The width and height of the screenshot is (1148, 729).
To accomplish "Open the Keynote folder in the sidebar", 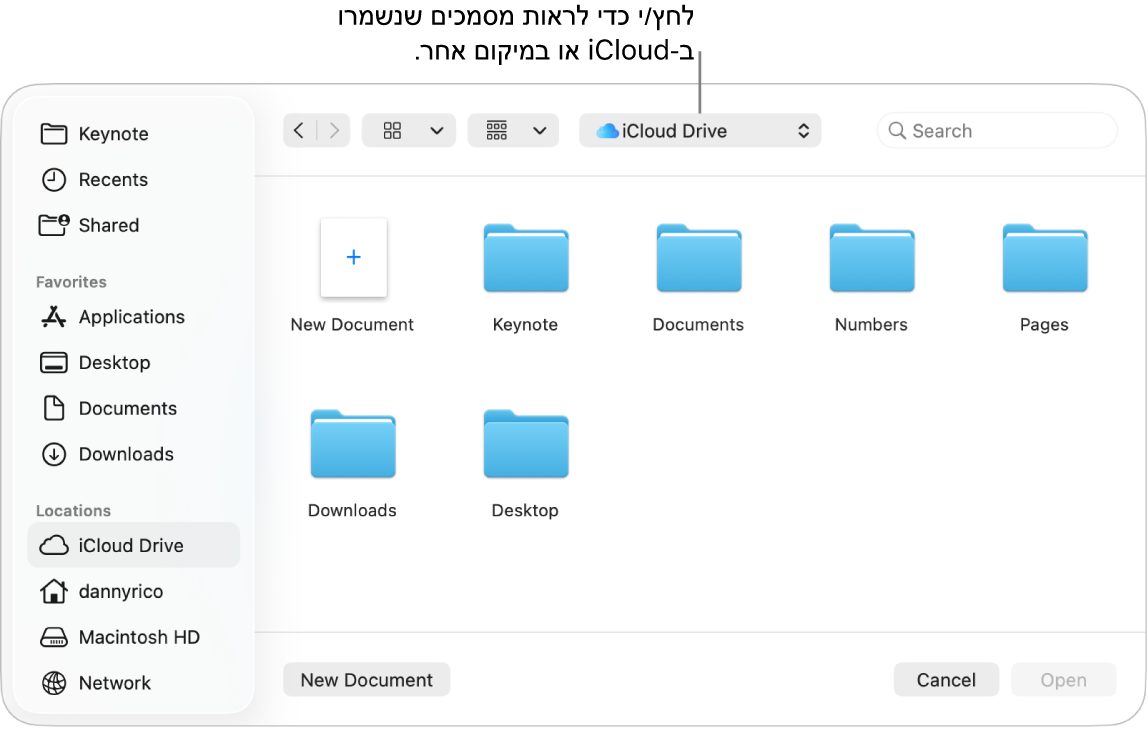I will [x=133, y=134].
